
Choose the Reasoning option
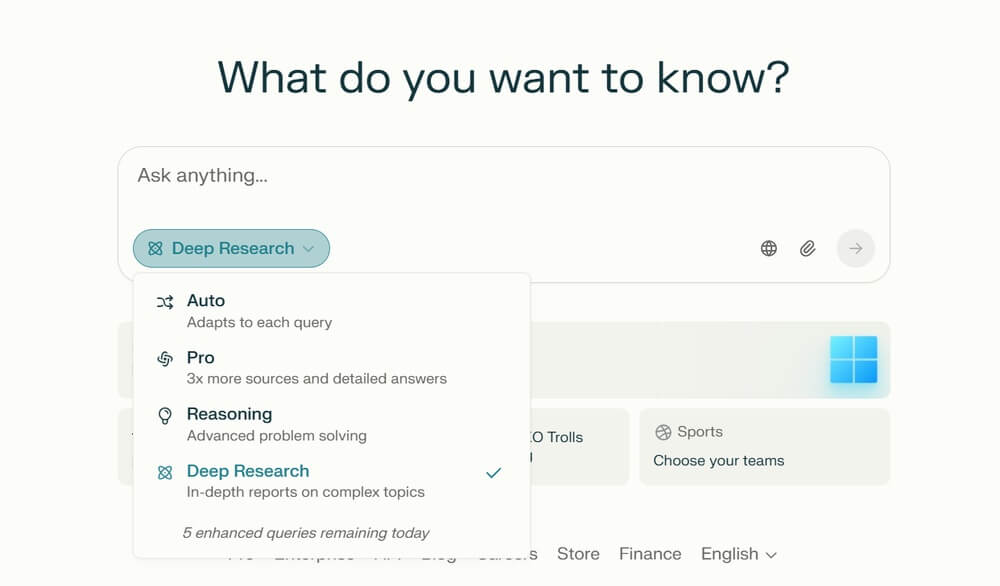point(332,424)
